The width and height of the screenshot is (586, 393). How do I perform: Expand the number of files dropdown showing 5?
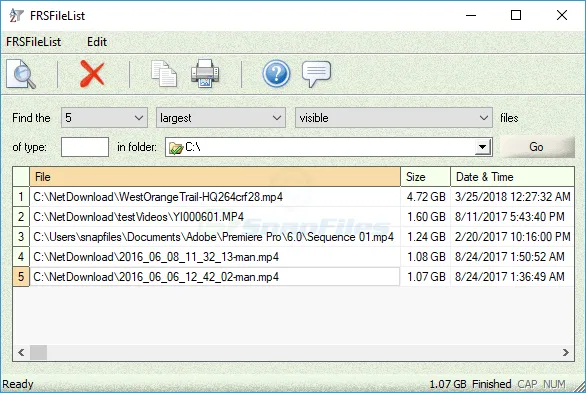tap(104, 118)
